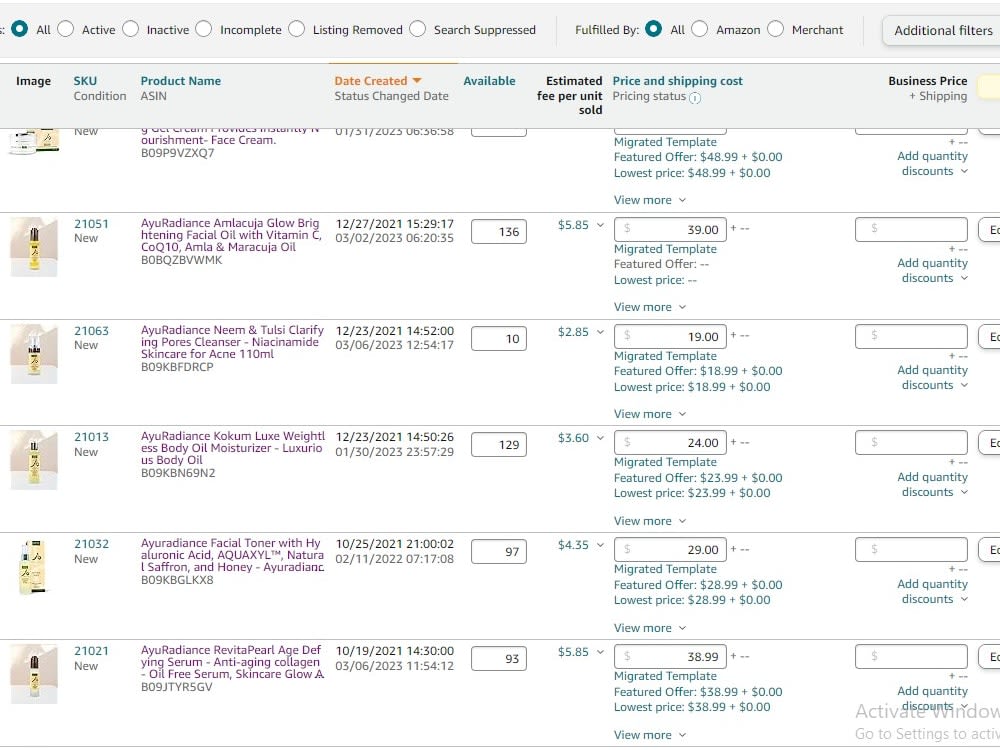
Task: Edit the 19.00 price field
Action: (670, 337)
